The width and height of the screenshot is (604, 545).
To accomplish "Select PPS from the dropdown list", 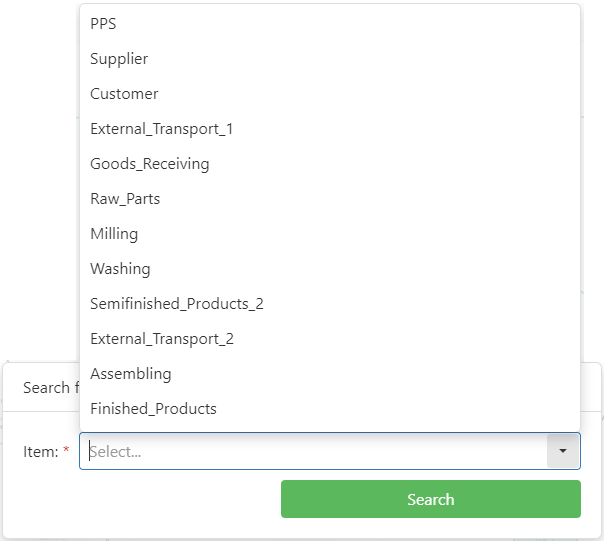I will point(103,24).
